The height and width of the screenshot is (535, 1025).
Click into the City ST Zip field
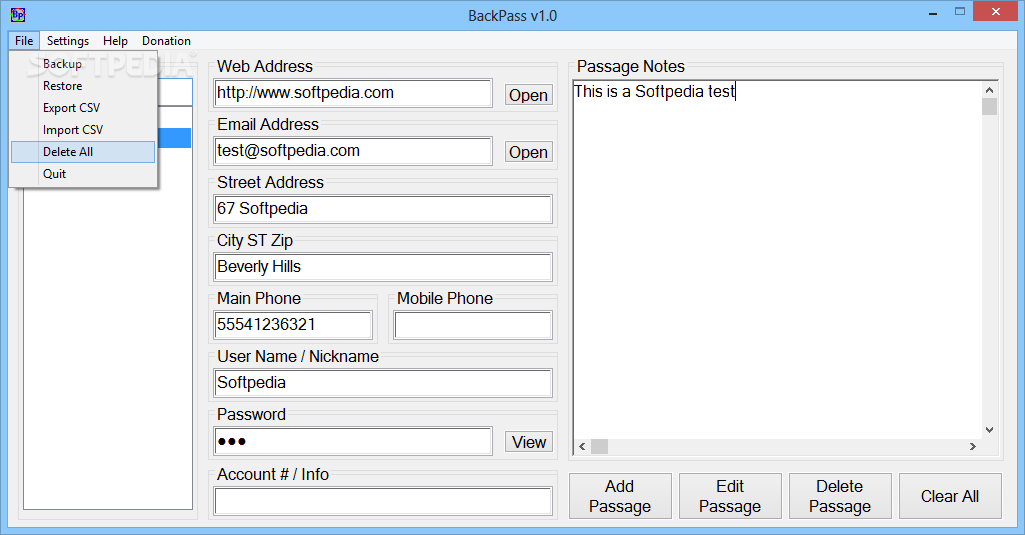[383, 267]
